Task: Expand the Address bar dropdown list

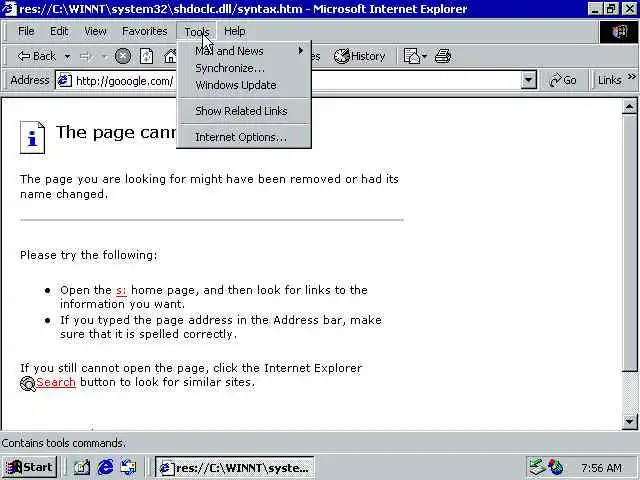Action: (529, 80)
